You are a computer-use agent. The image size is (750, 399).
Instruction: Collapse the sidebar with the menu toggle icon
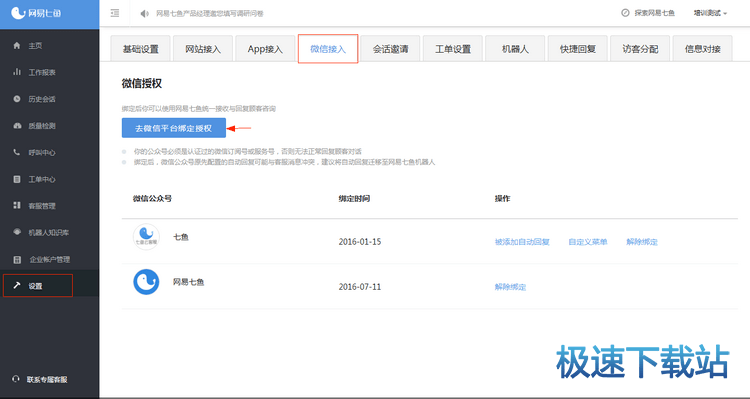[115, 13]
